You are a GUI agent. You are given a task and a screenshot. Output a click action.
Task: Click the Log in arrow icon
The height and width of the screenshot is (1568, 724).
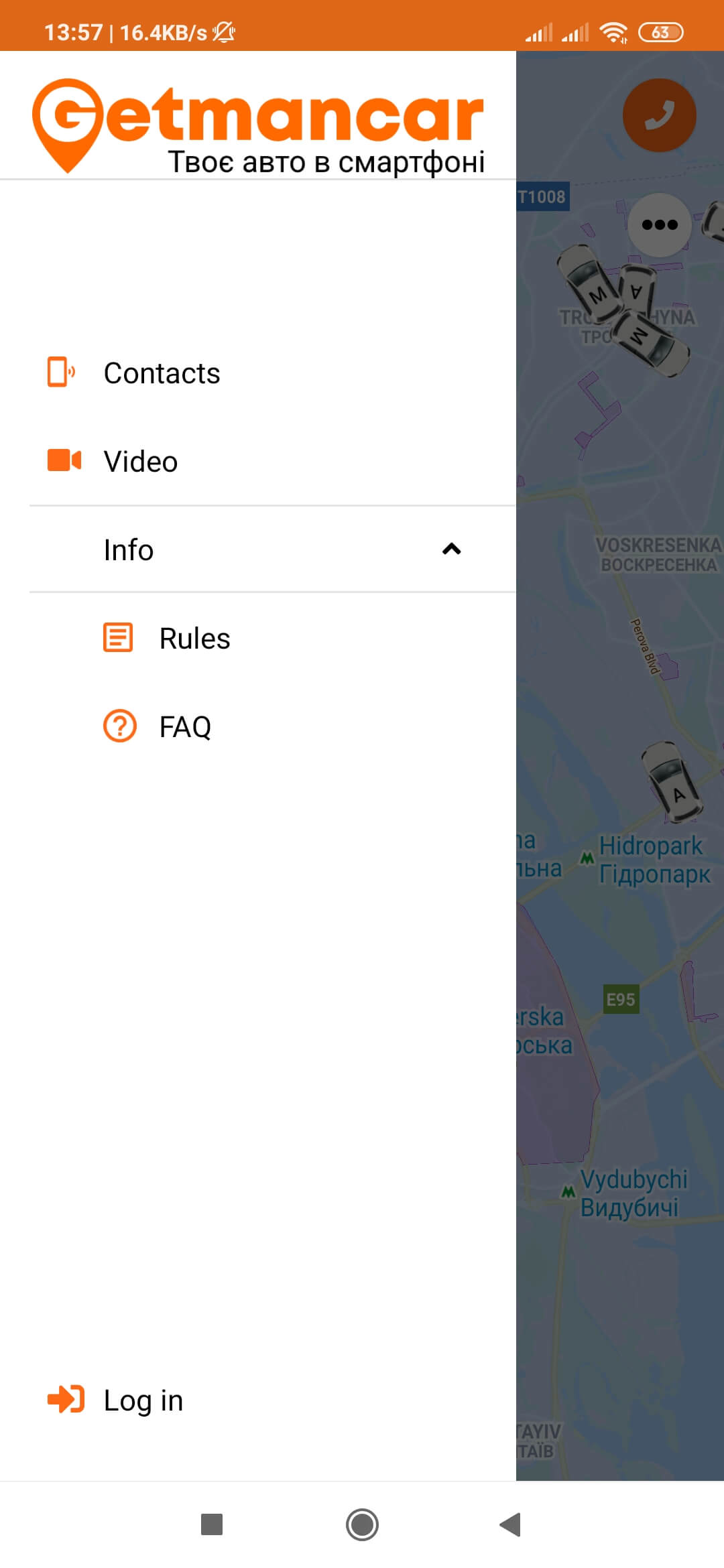click(64, 1399)
